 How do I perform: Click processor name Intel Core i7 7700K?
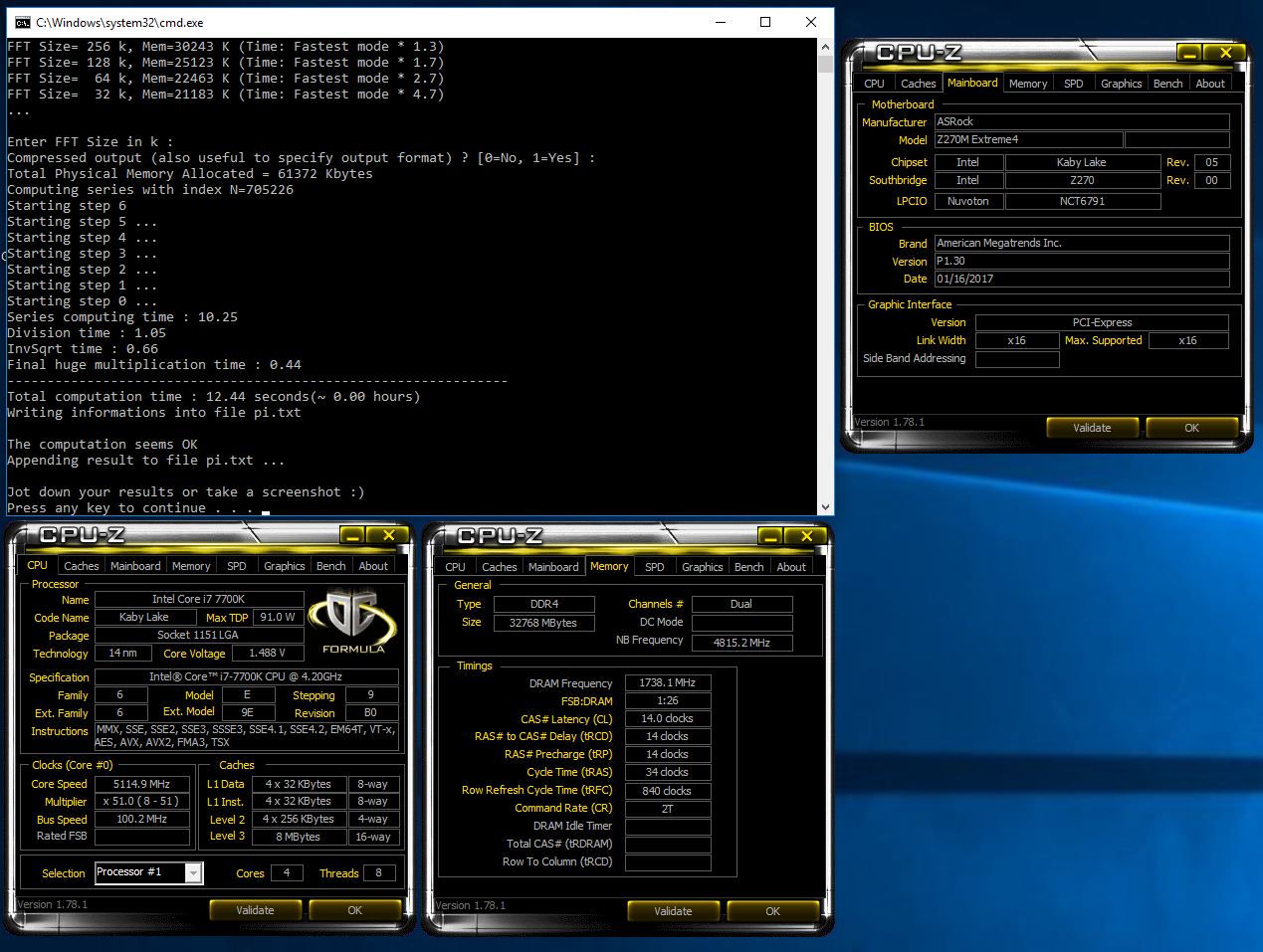[x=198, y=599]
